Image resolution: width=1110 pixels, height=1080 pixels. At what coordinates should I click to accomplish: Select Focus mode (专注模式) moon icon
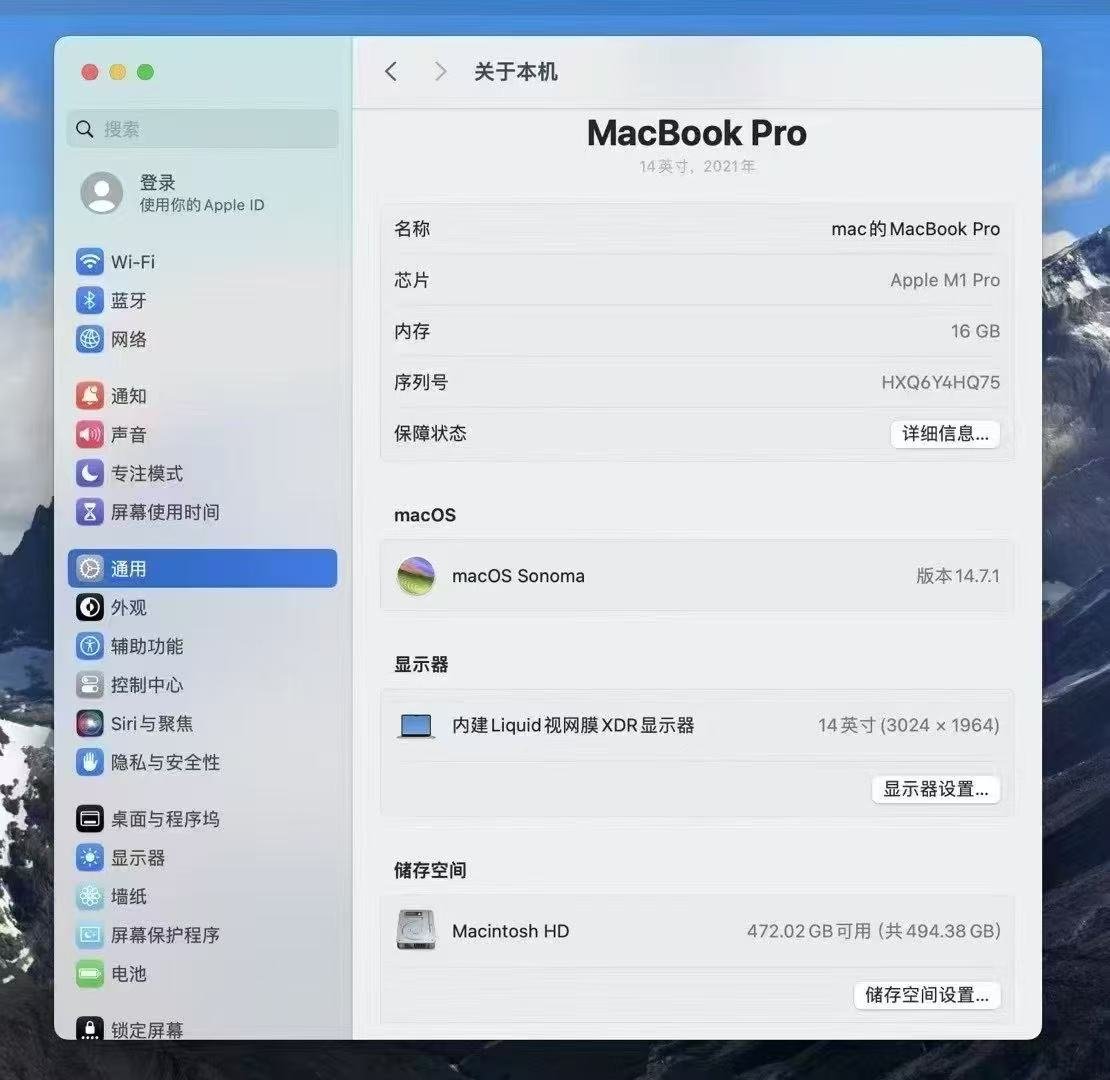(x=89, y=473)
